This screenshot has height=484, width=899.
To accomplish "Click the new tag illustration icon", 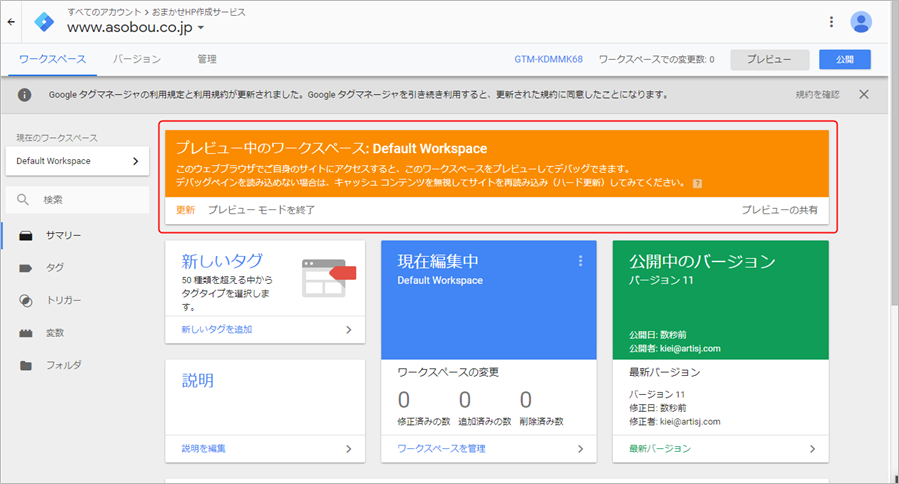I will click(x=329, y=278).
